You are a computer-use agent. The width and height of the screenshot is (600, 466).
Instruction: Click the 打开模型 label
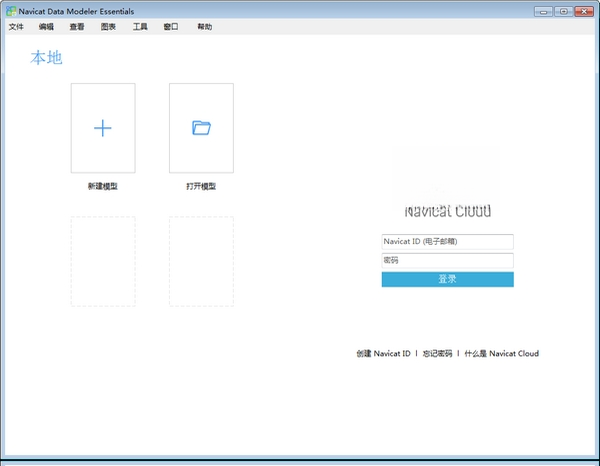pos(201,186)
